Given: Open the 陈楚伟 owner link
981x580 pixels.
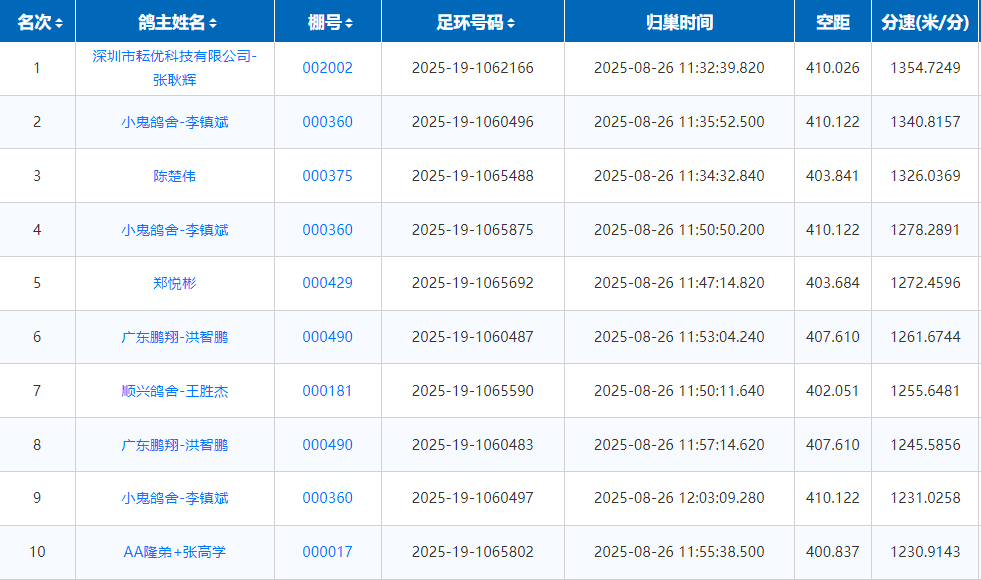Looking at the screenshot, I should pos(175,176).
